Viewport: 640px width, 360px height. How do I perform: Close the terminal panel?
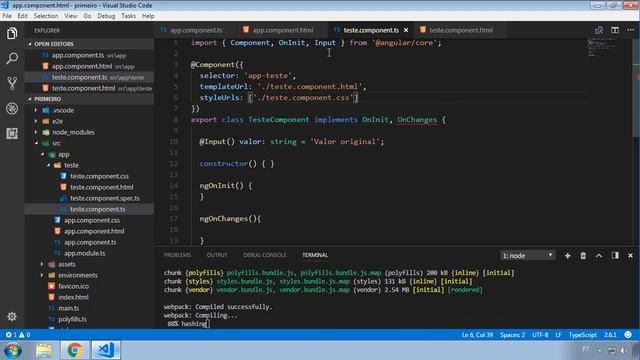[x=630, y=256]
